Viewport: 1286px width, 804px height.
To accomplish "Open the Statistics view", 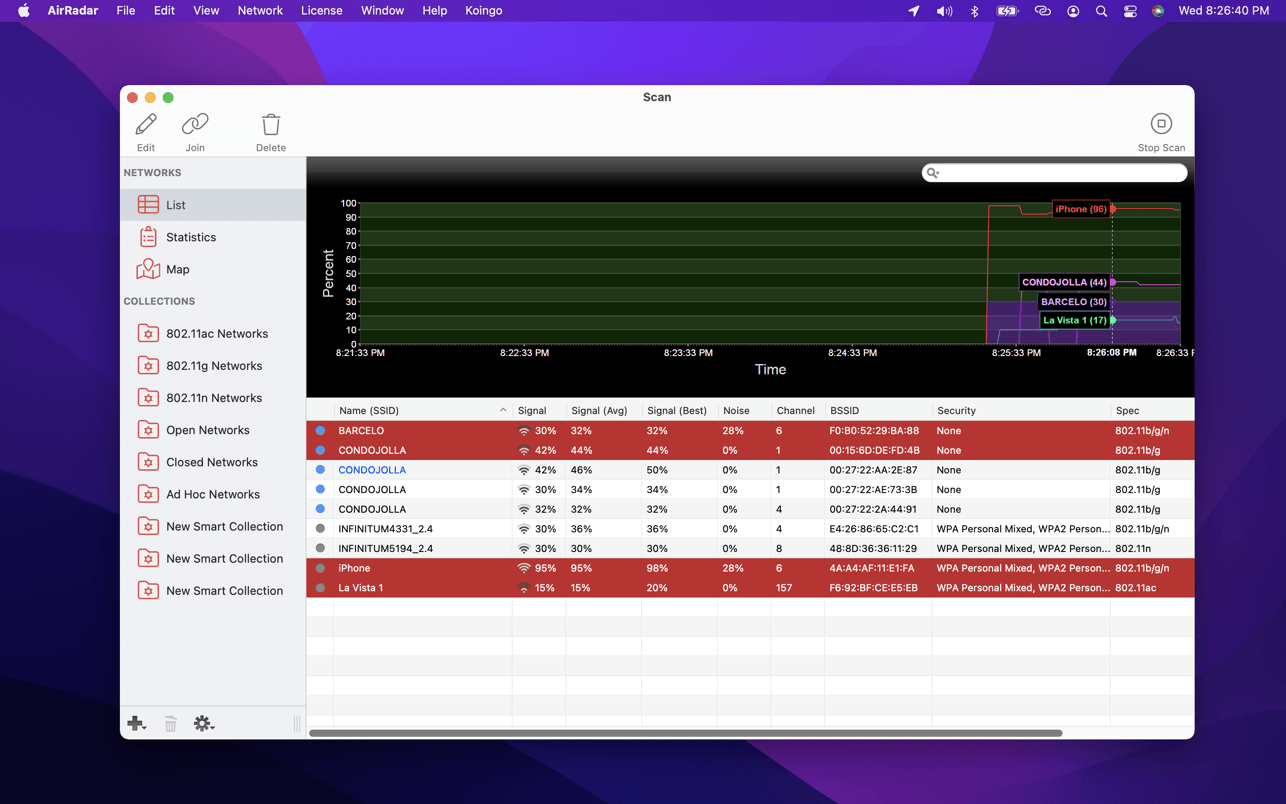I will pos(189,237).
